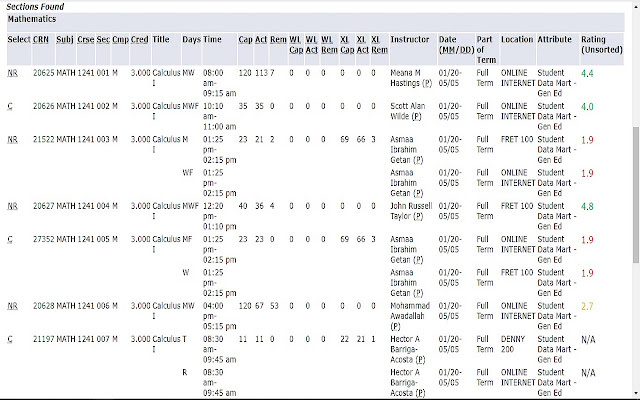Screen dimensions: 640x400
Task: Click instructor Scott Alan Wilde
Action: (407, 111)
